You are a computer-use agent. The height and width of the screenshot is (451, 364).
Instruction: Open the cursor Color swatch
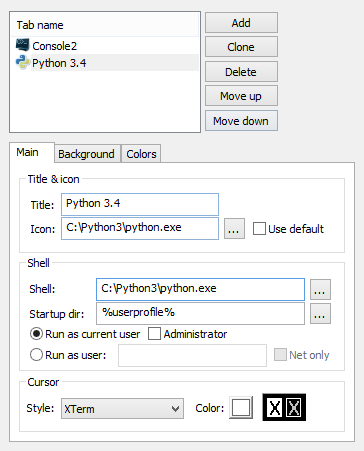click(241, 407)
